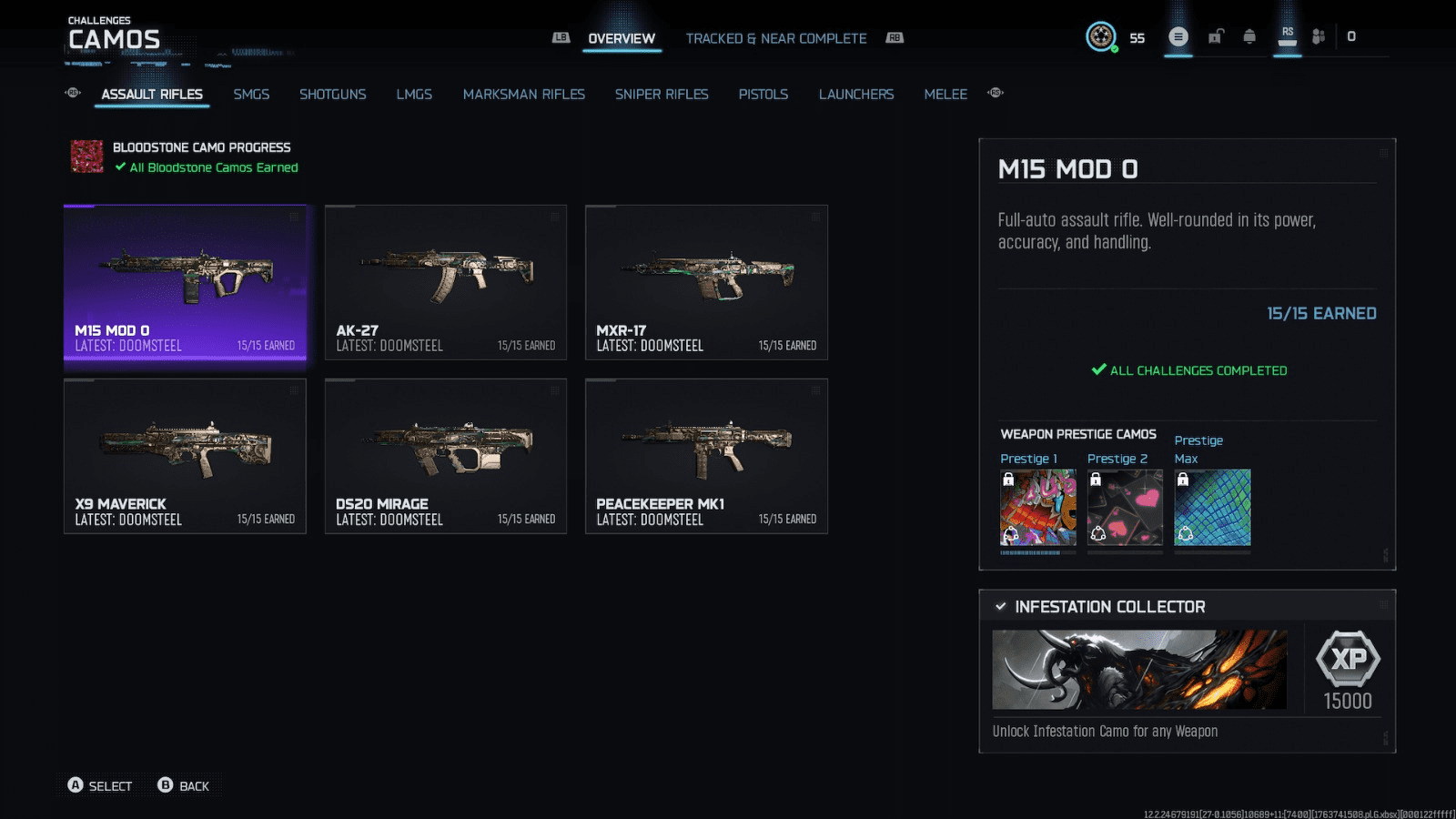Select the AK-27 weapon card
The height and width of the screenshot is (819, 1456).
click(446, 282)
